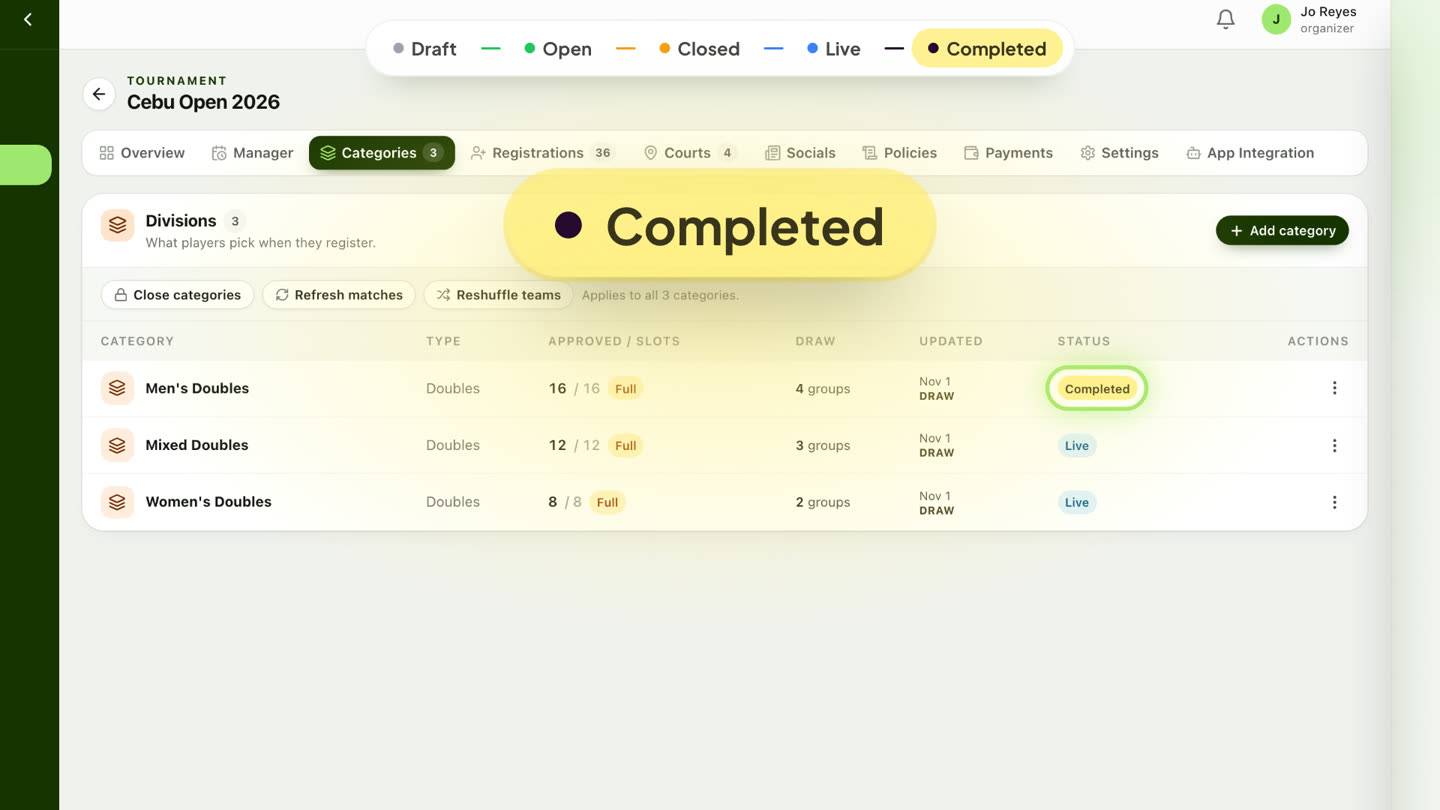
Task: Click the '4 groups' draw cell
Action: point(823,389)
